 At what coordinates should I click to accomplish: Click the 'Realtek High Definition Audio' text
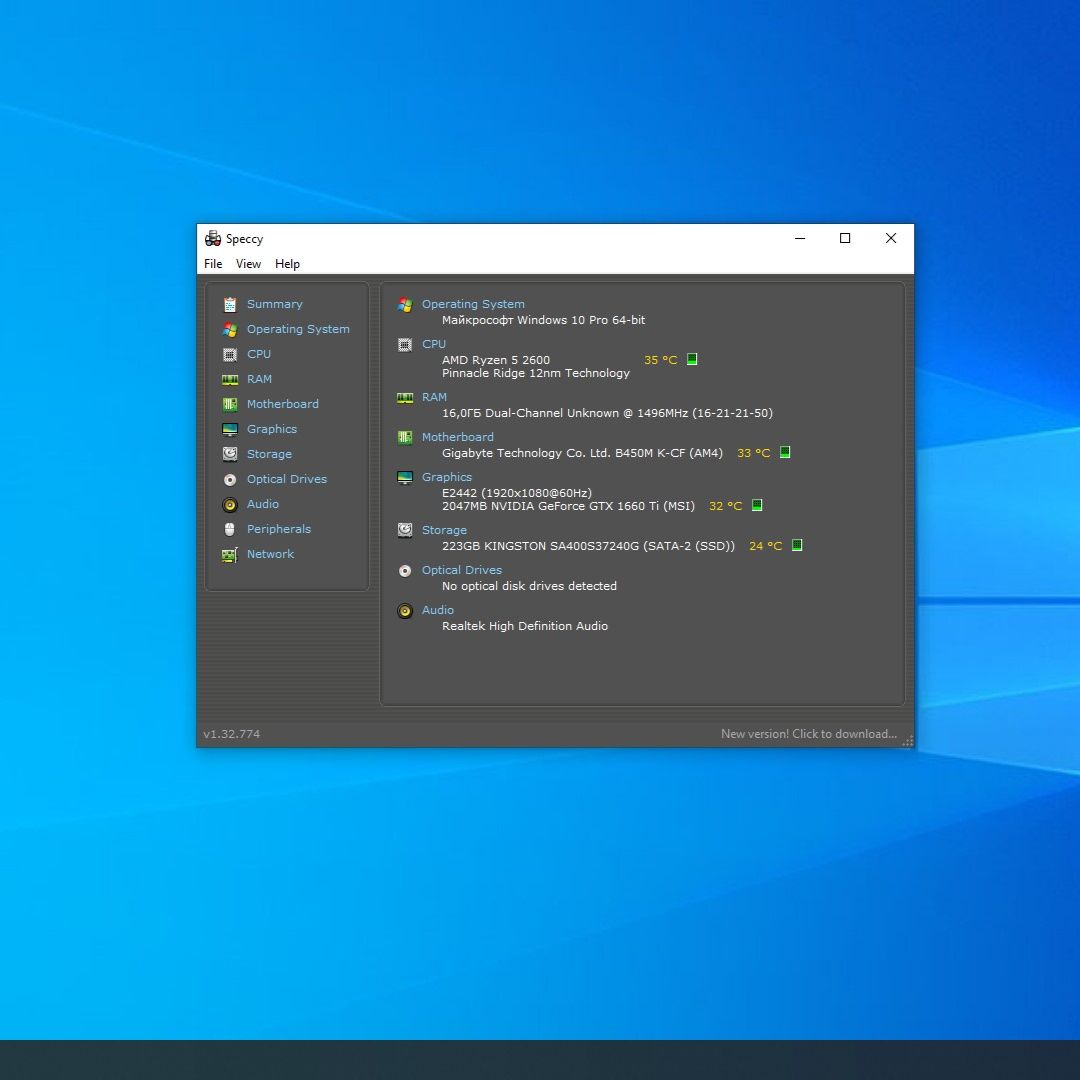click(x=525, y=625)
